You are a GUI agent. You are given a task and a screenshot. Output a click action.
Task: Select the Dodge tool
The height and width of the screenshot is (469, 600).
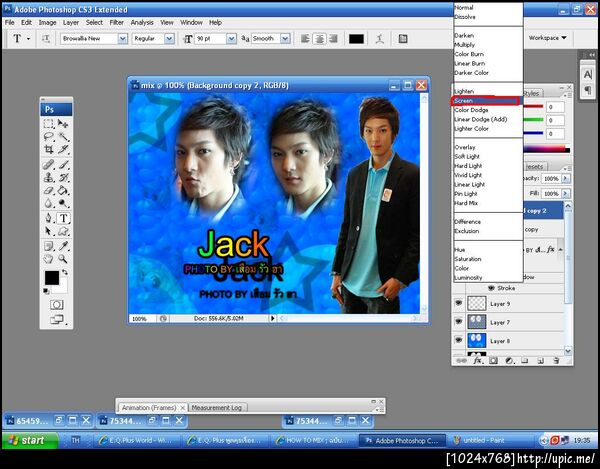63,203
